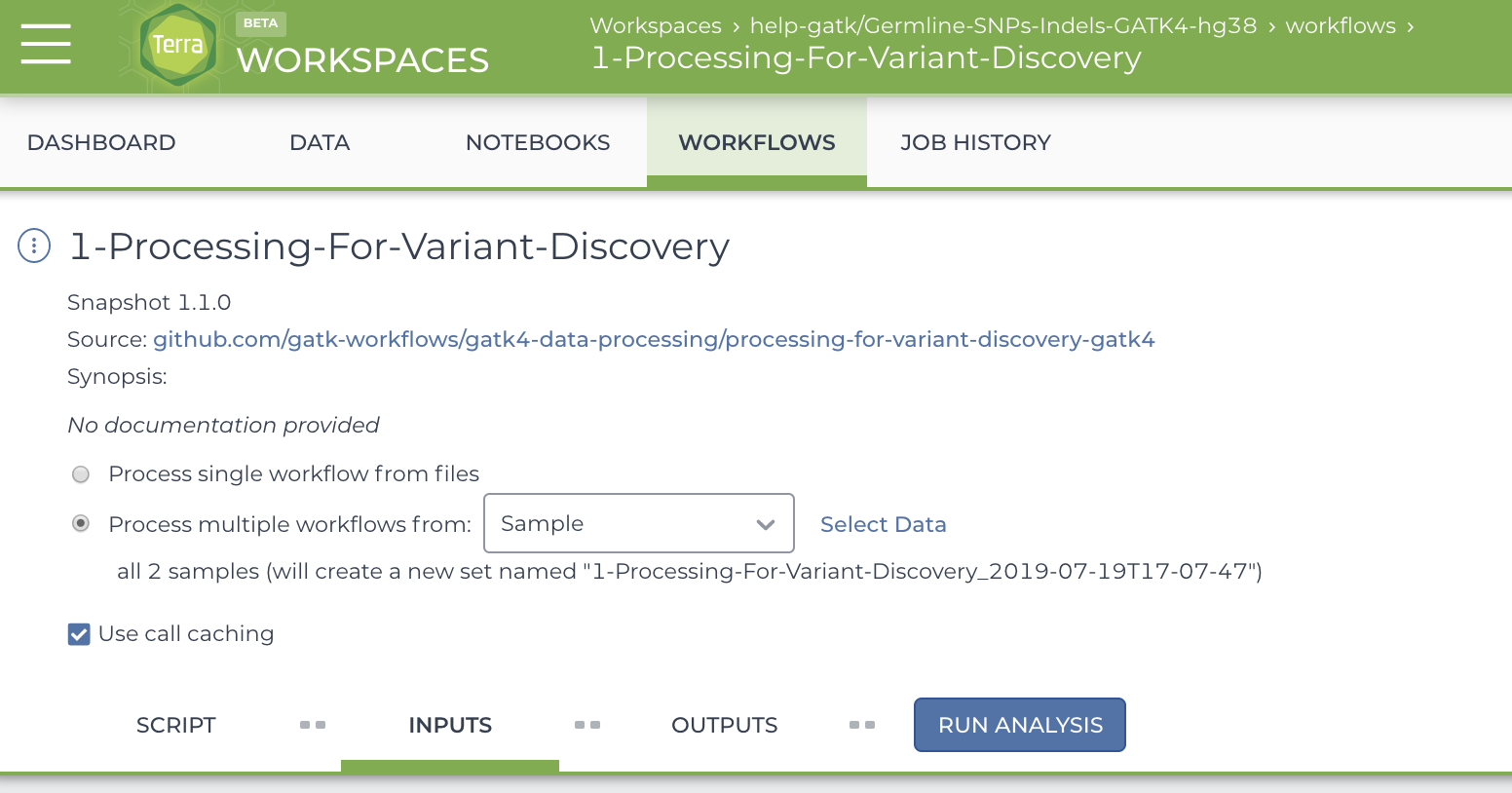1512x793 pixels.
Task: Click the BETA badge
Action: click(x=261, y=23)
